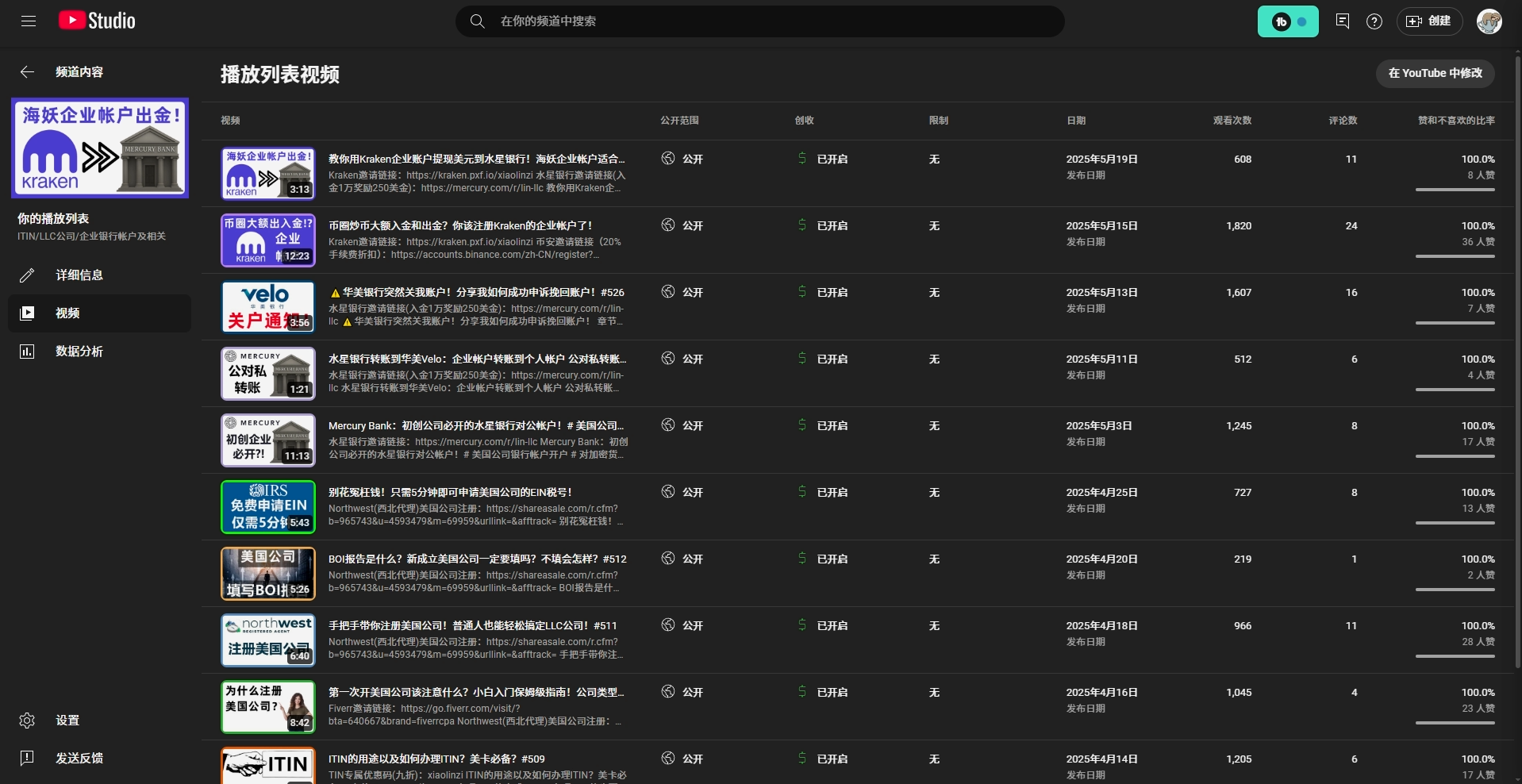
Task: Click monetization dollar icon for May 19 video
Action: point(802,159)
